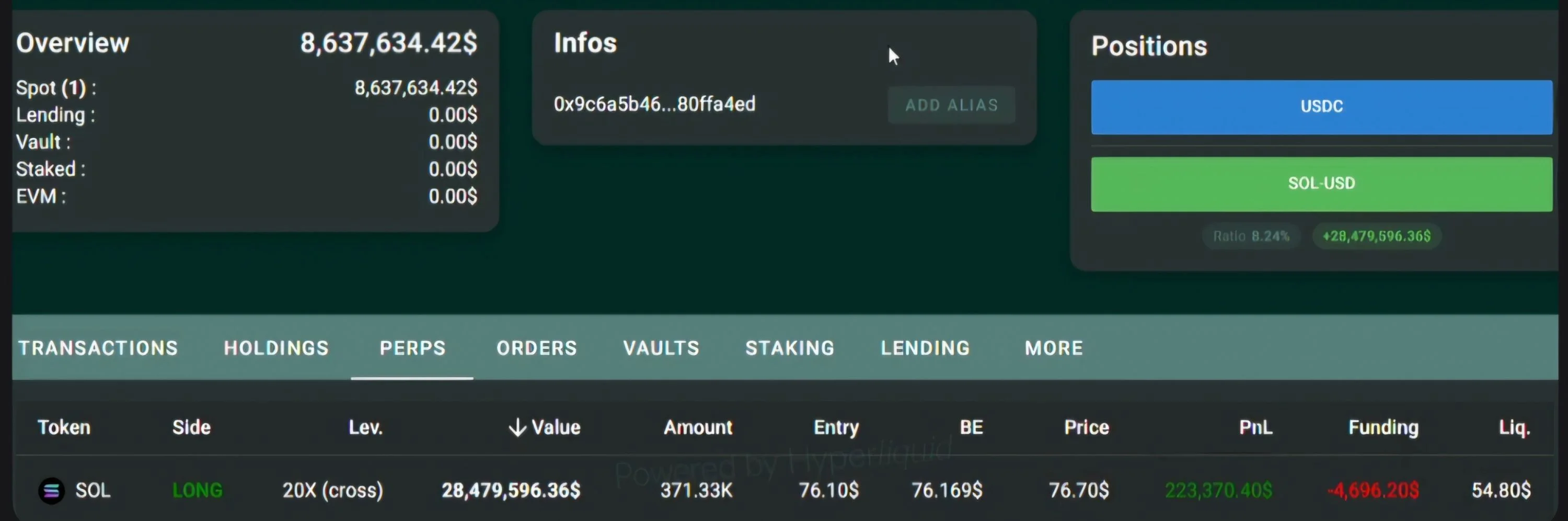This screenshot has width=1568, height=521.
Task: Click the Positions panel heading
Action: (x=1149, y=46)
